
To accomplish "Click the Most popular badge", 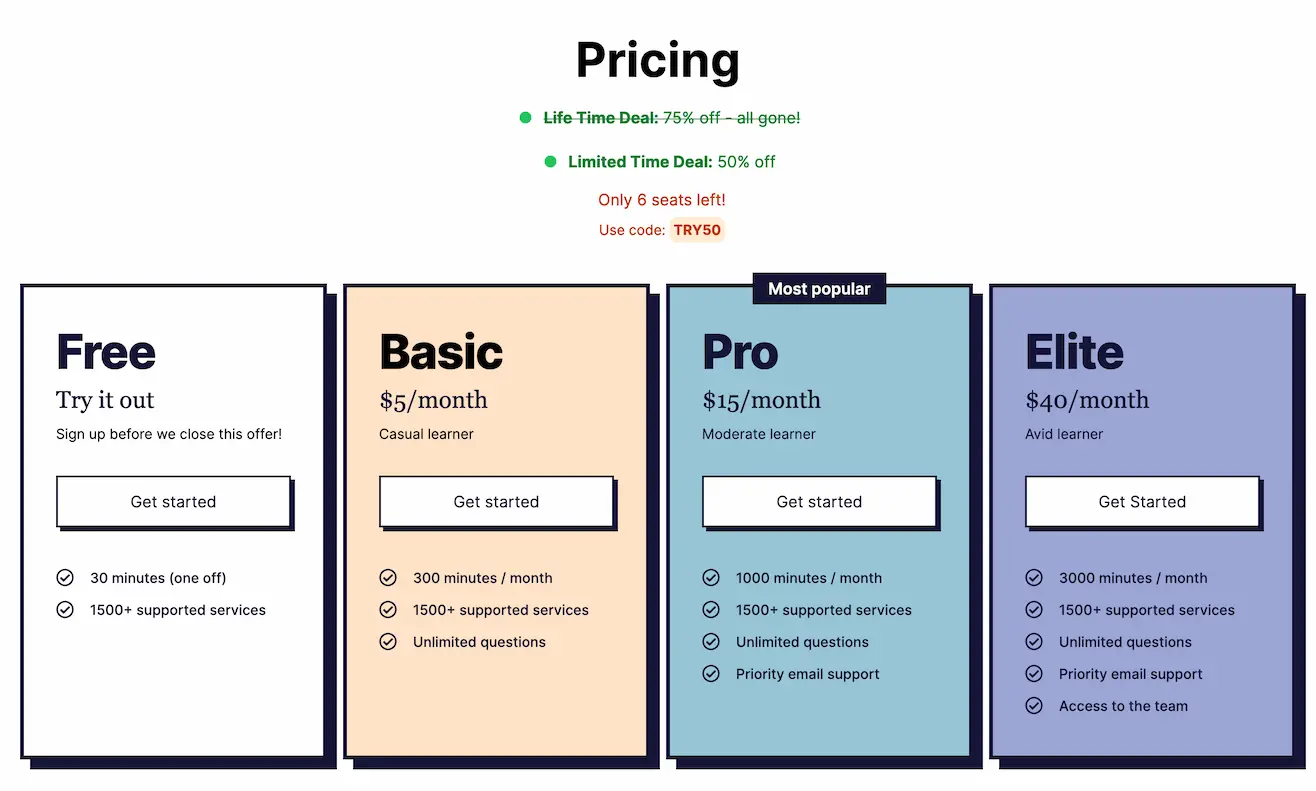I will click(x=819, y=289).
